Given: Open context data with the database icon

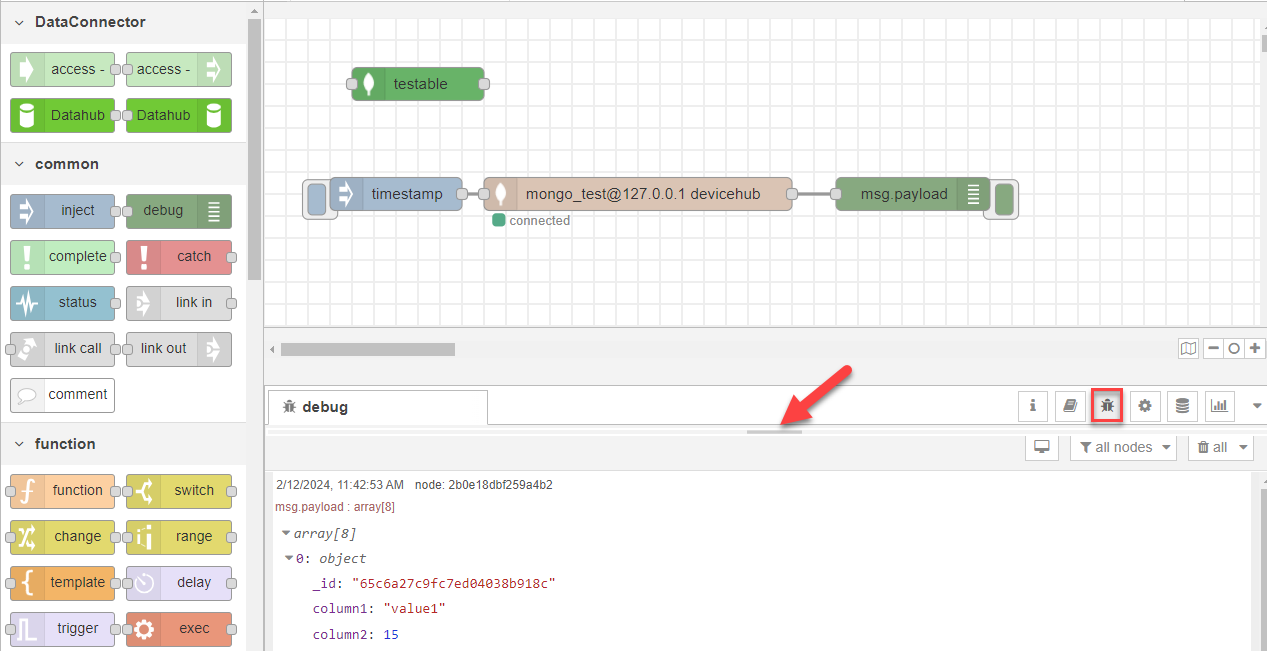Looking at the screenshot, I should point(1181,406).
